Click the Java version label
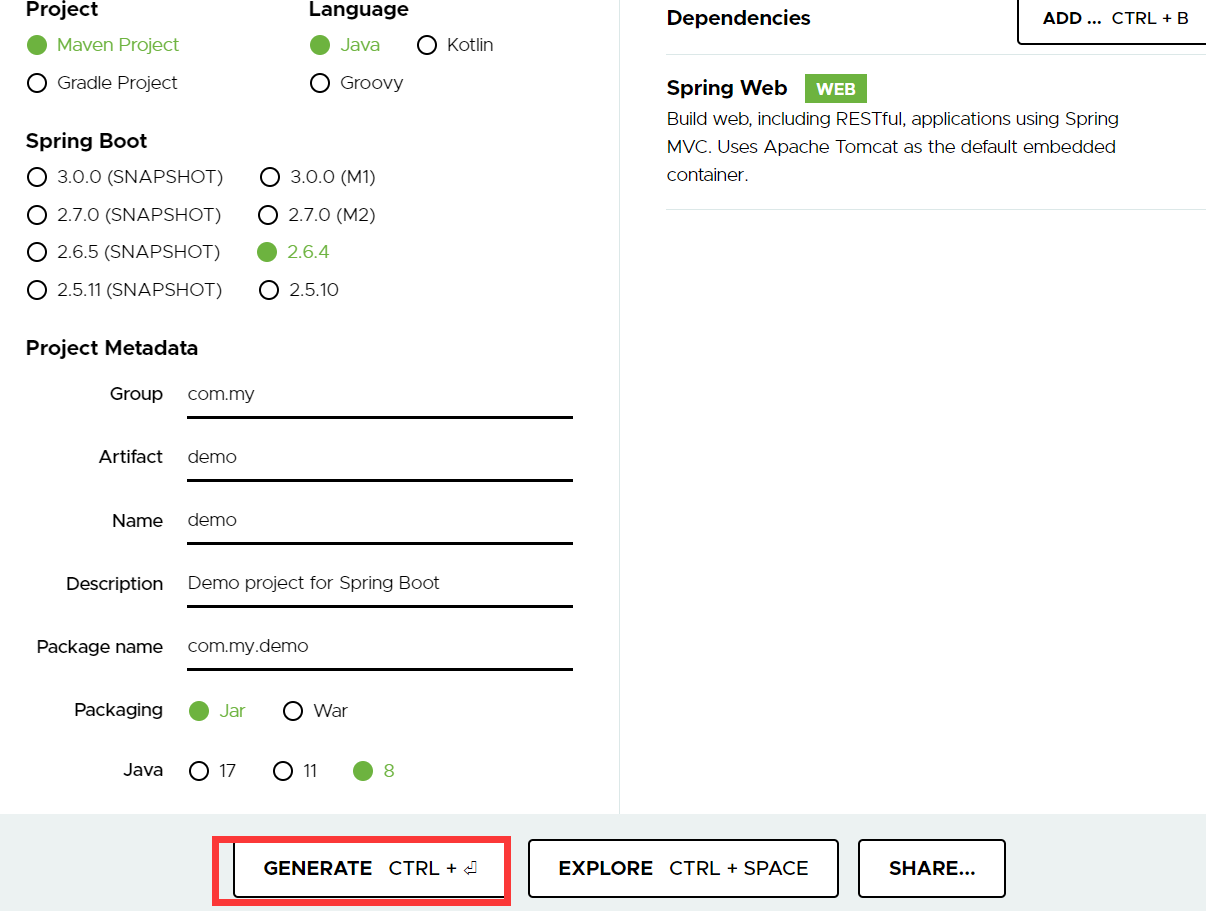1206x911 pixels. pyautogui.click(x=143, y=770)
